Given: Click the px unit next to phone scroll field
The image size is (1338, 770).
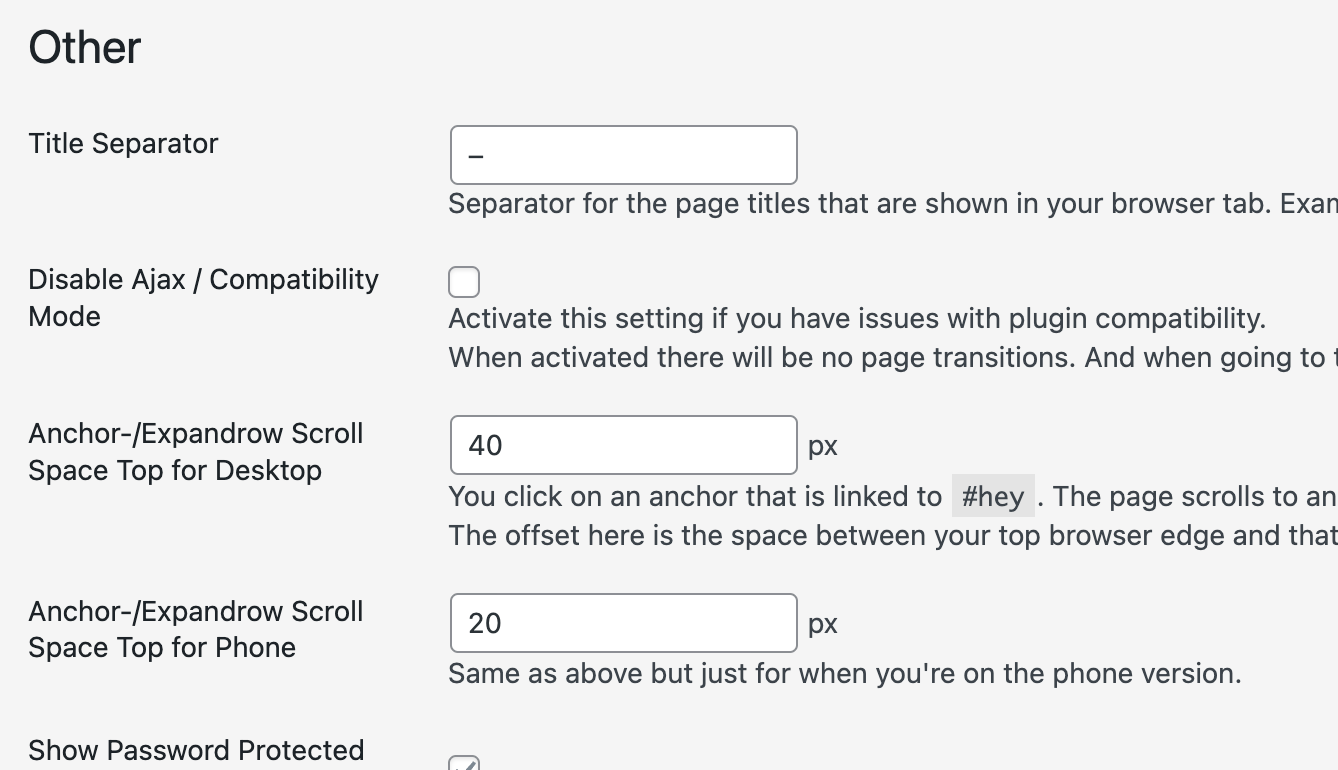Looking at the screenshot, I should (x=822, y=622).
